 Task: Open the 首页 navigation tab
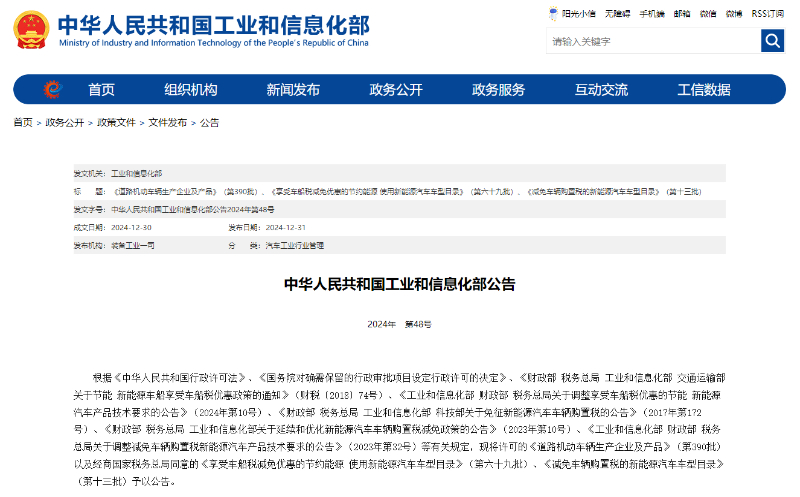click(101, 89)
